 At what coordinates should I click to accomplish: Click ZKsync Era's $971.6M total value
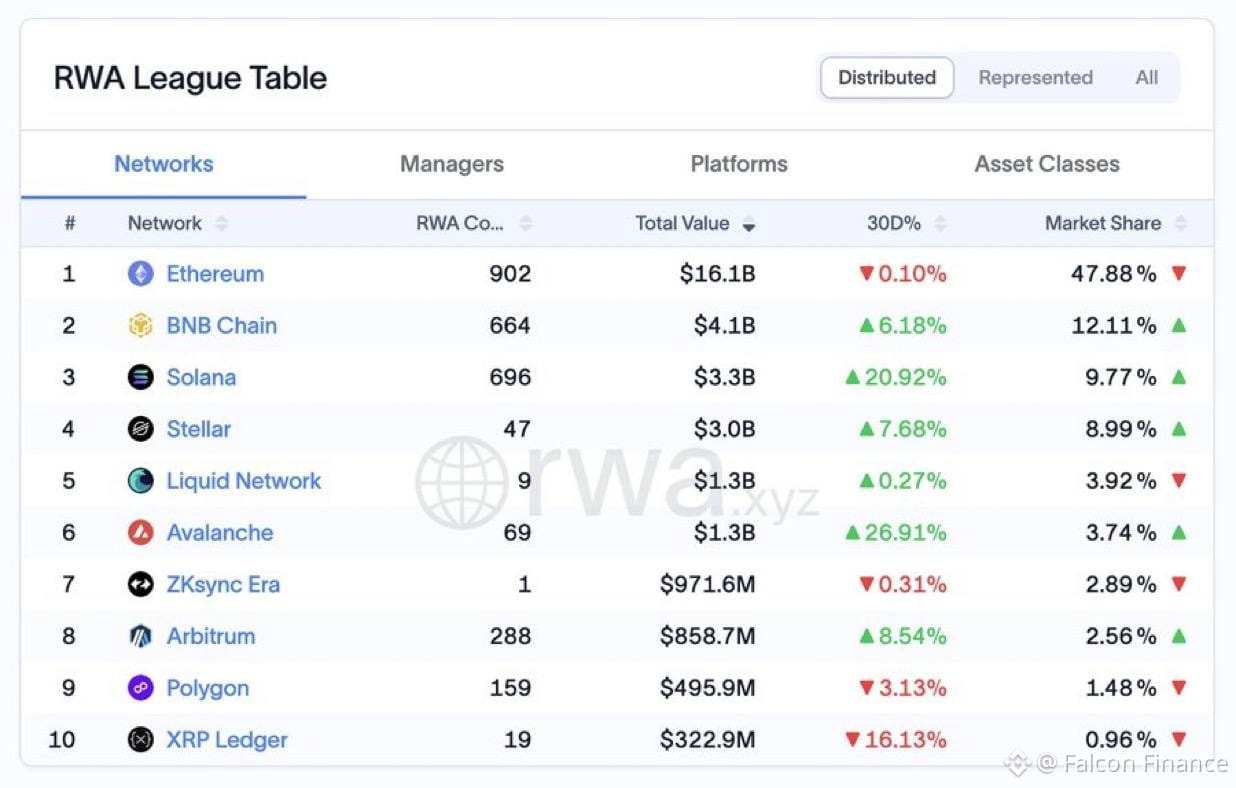[x=707, y=585]
